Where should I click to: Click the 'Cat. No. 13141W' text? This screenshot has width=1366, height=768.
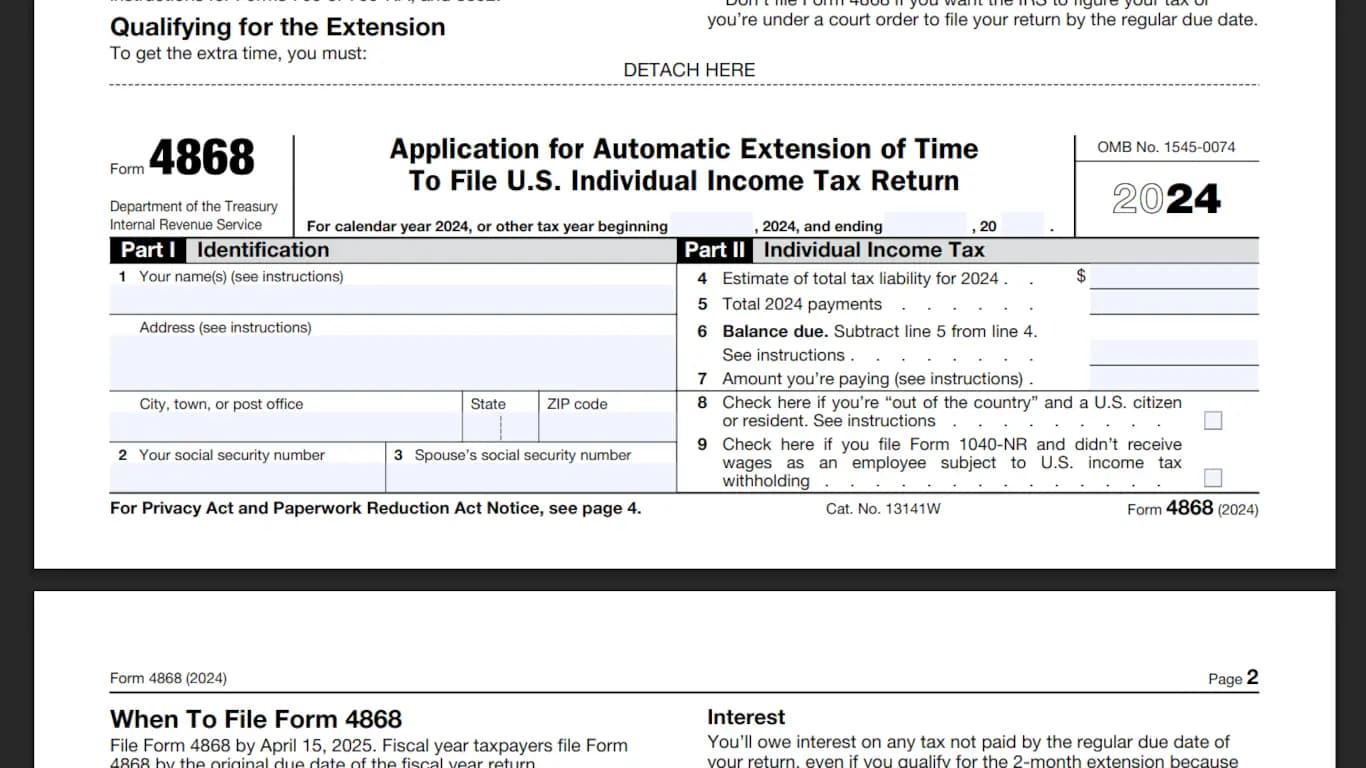tap(883, 508)
